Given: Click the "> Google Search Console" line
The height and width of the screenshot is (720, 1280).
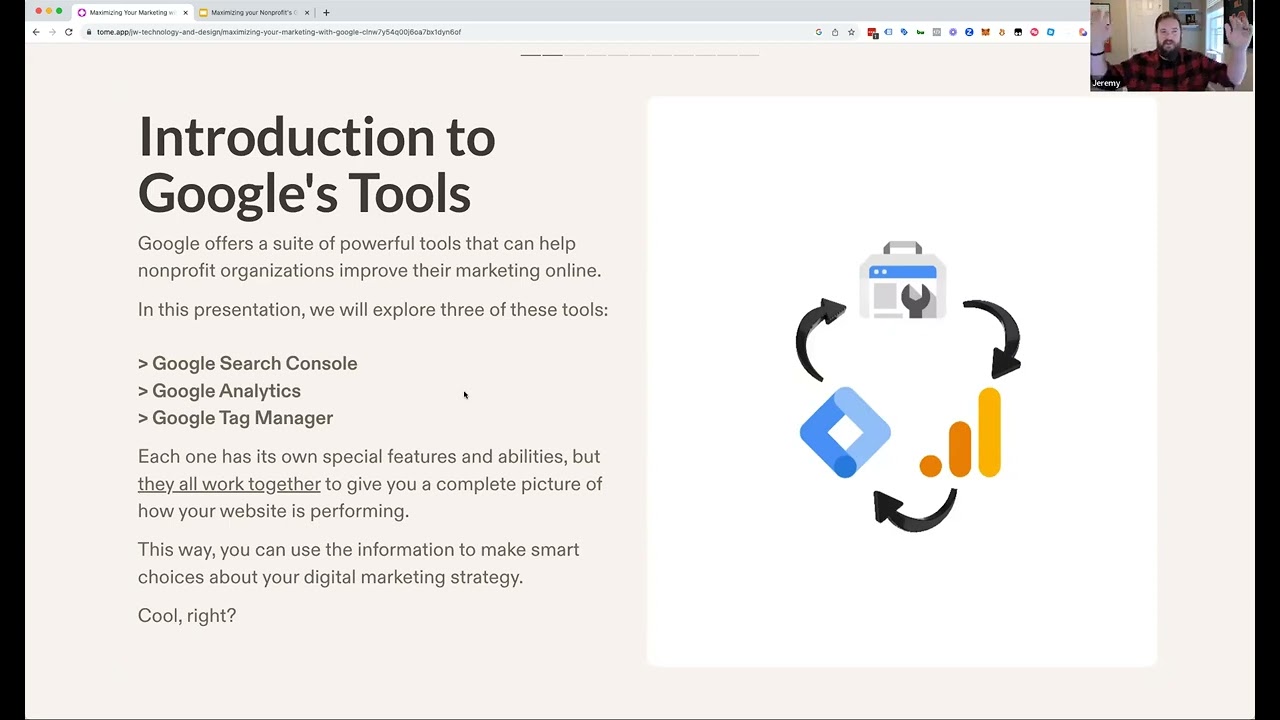Looking at the screenshot, I should tap(248, 363).
